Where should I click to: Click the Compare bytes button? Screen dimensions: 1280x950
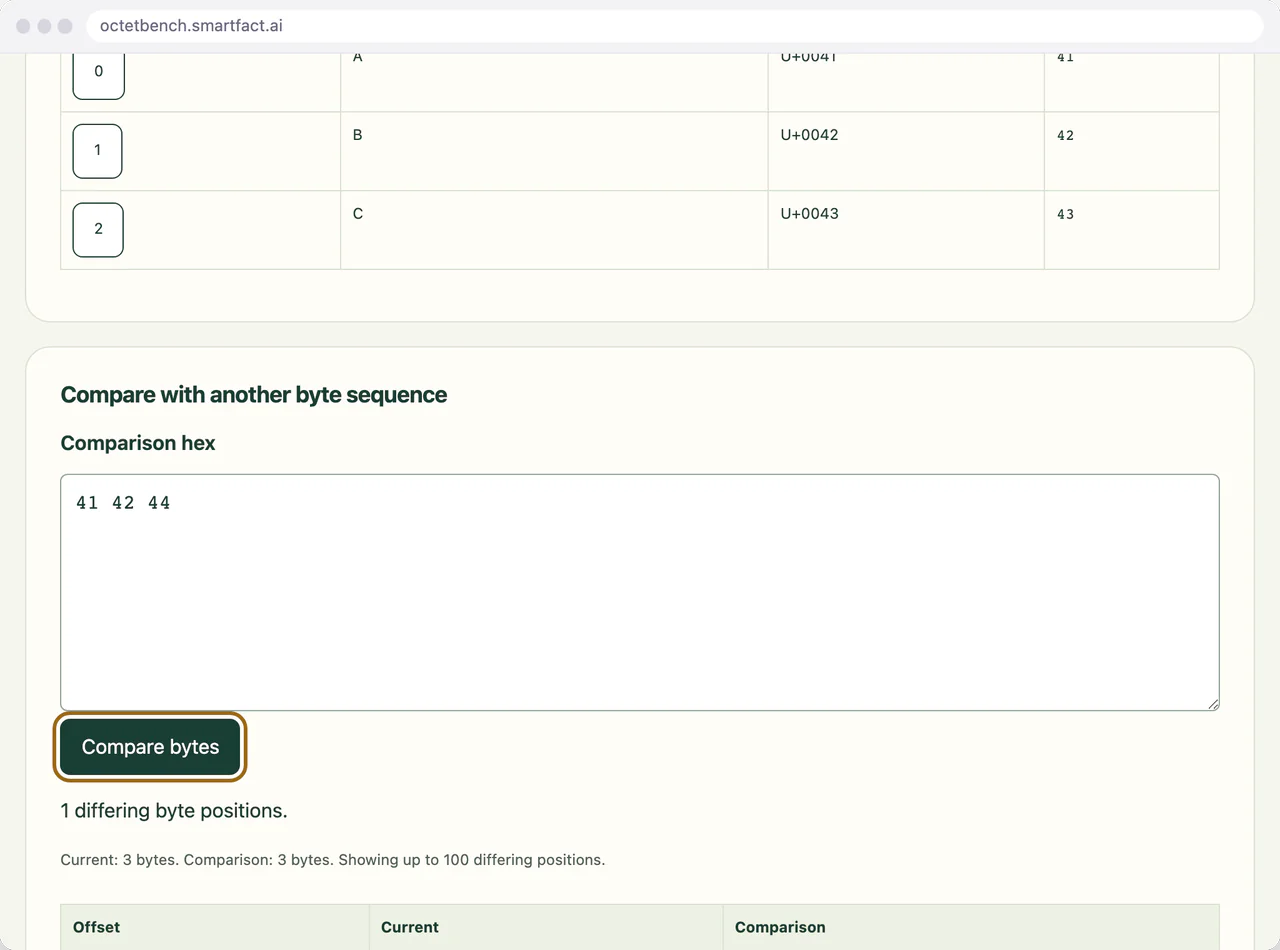point(150,747)
